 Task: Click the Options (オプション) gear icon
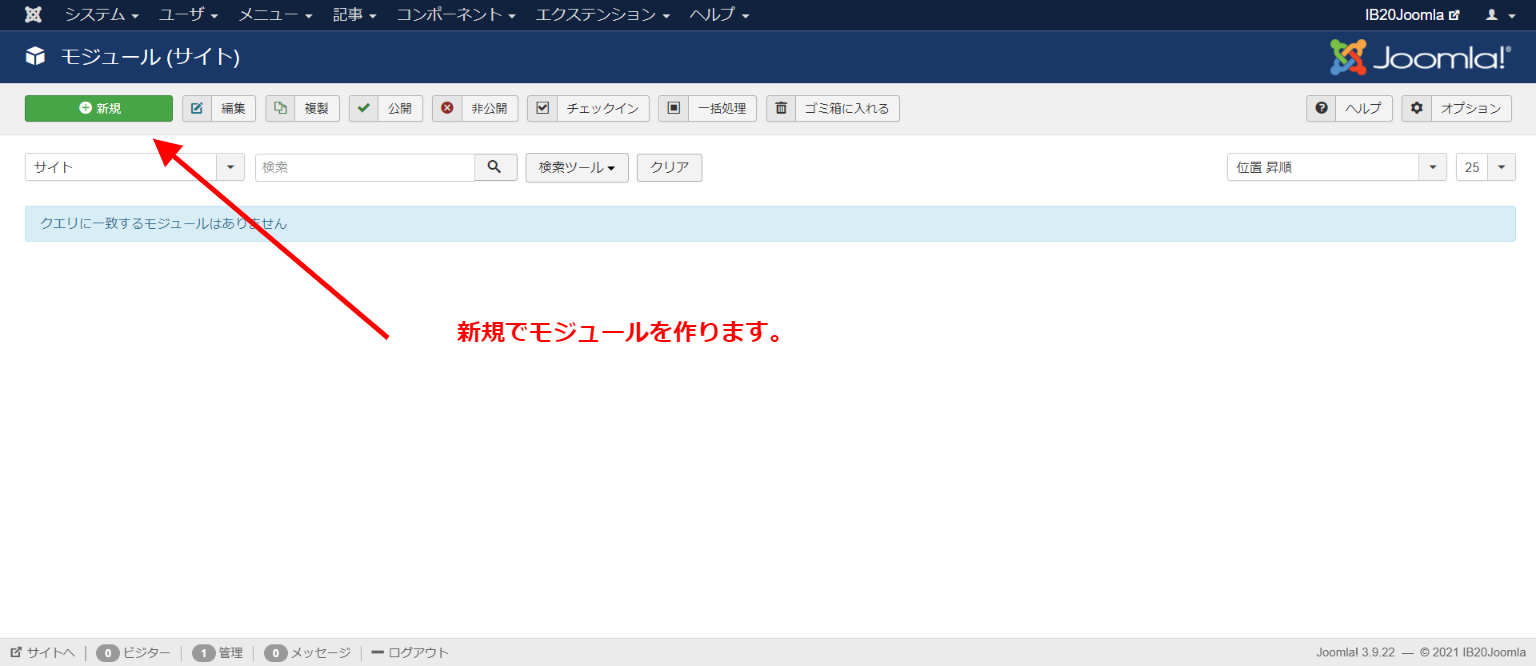click(1416, 108)
